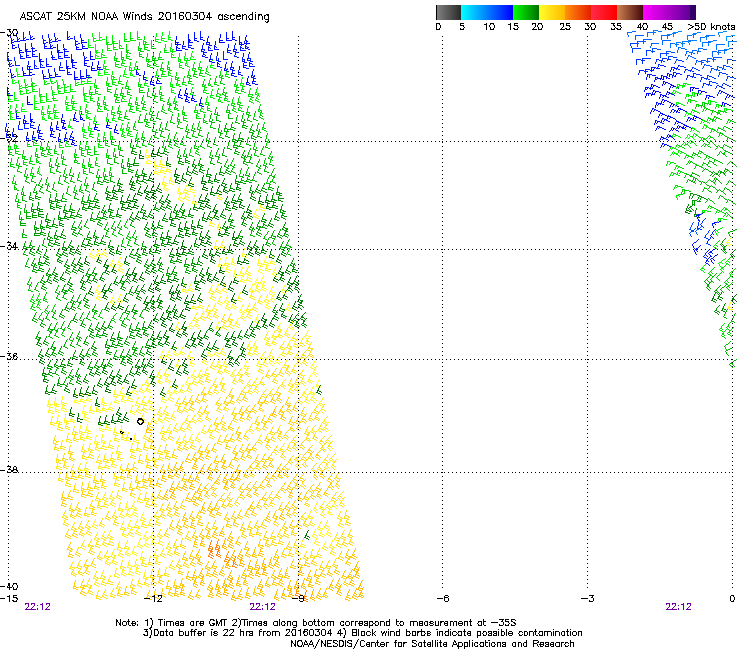Image resolution: width=740 pixels, height=650 pixels.
Task: Click the -38 latitude axis label
Action: (x=9, y=469)
